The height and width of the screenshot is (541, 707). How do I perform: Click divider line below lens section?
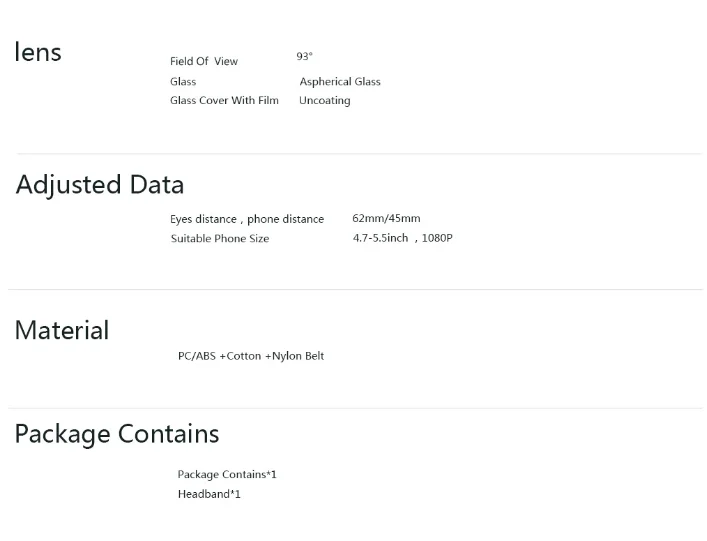click(x=358, y=154)
